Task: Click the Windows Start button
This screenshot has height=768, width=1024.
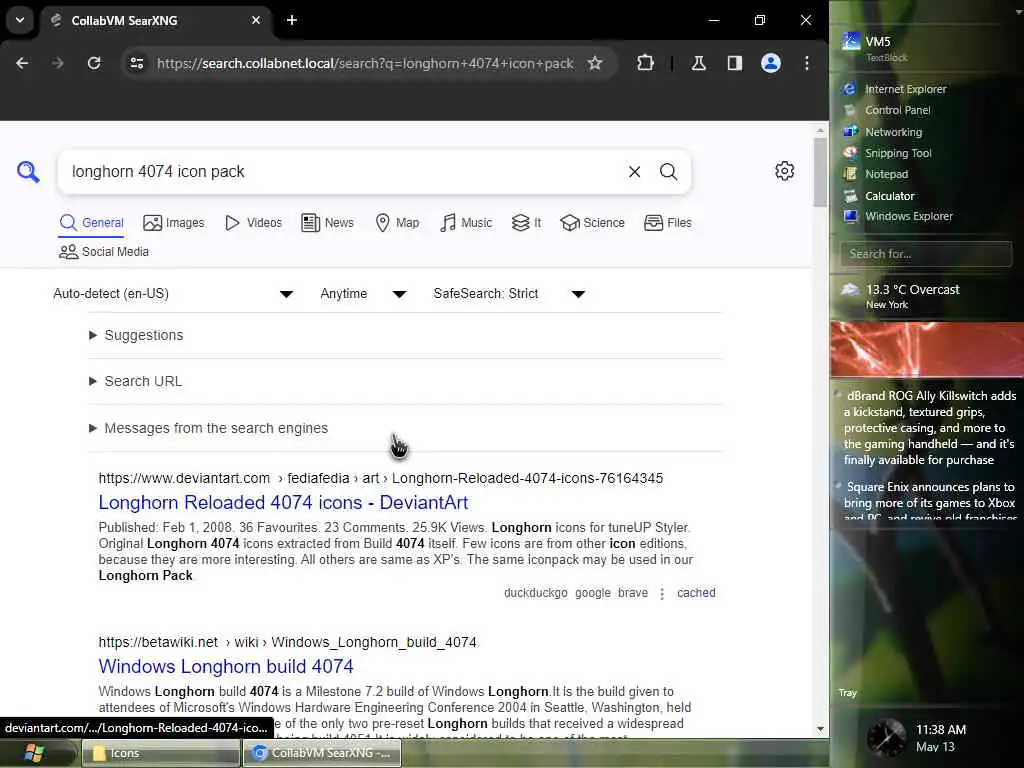Action: coord(34,753)
